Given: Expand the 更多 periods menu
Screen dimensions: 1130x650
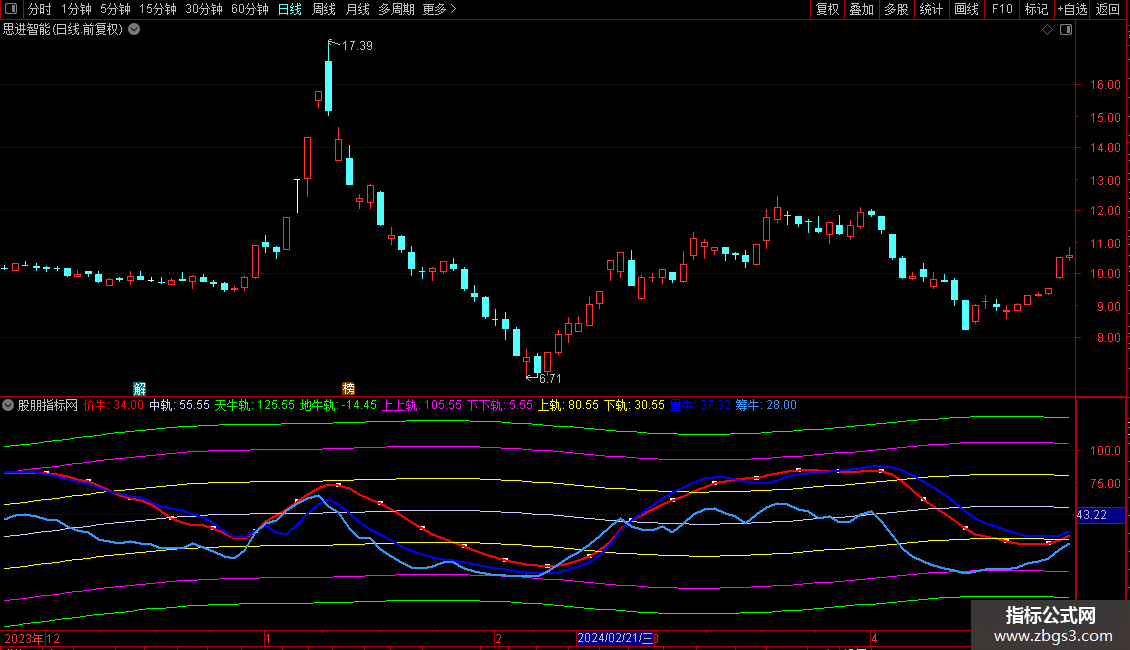Looking at the screenshot, I should 439,10.
